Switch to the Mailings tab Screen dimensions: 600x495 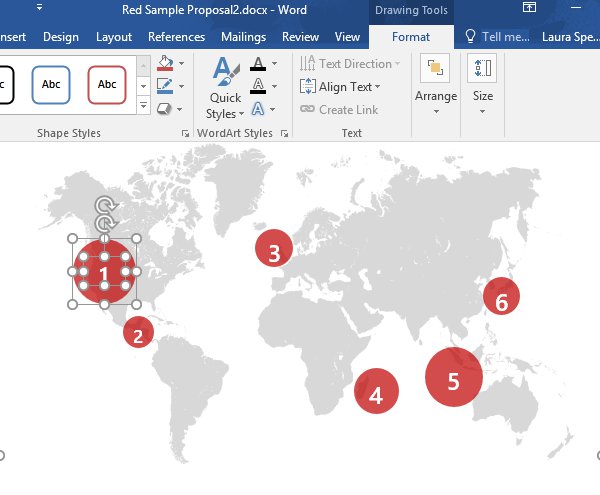click(x=243, y=37)
